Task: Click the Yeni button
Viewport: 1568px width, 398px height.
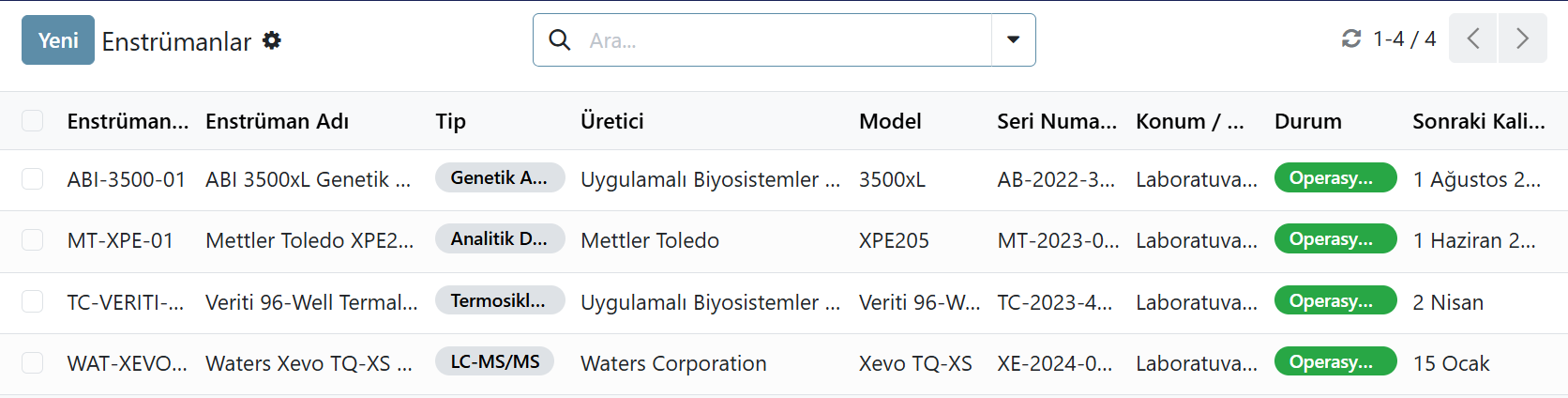Action: coord(58,39)
